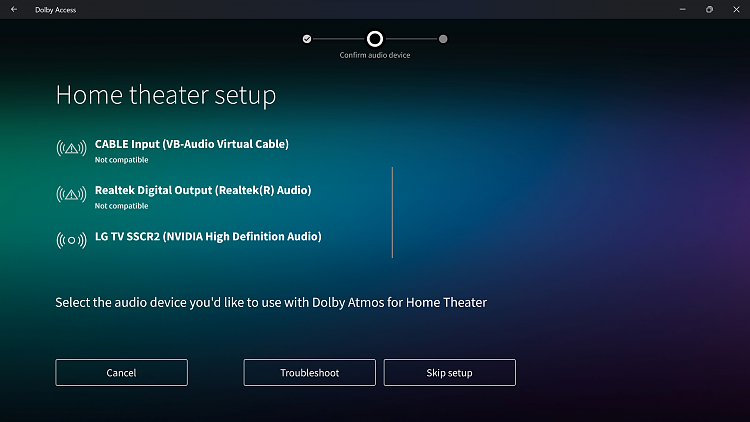Go back using the arrow in title bar
This screenshot has height=422, width=750.
coord(14,9)
